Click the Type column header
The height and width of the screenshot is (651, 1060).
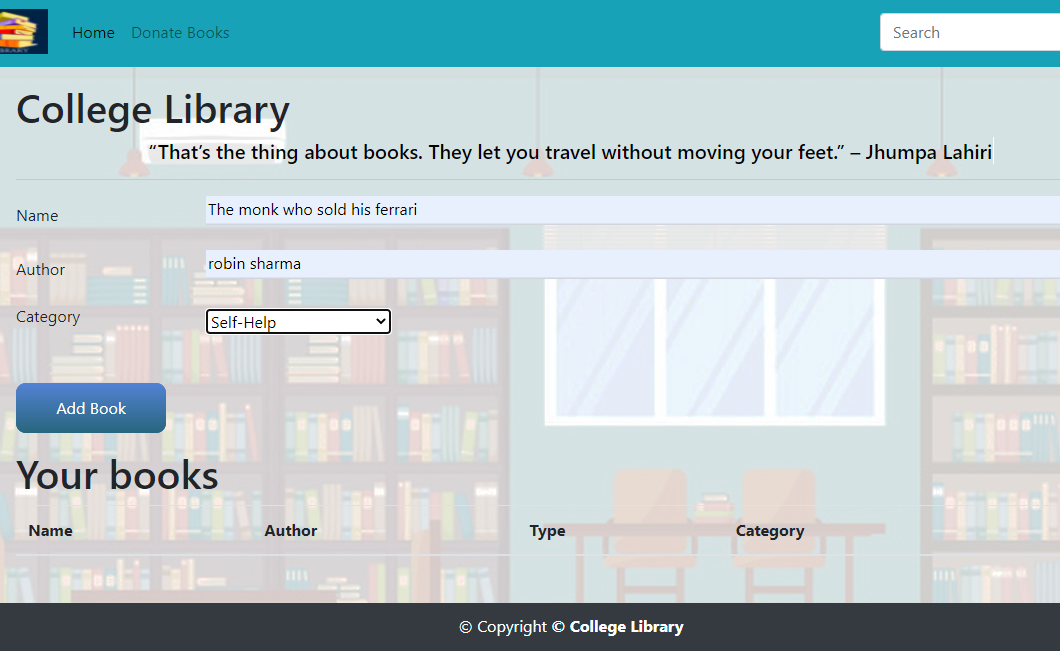(547, 531)
